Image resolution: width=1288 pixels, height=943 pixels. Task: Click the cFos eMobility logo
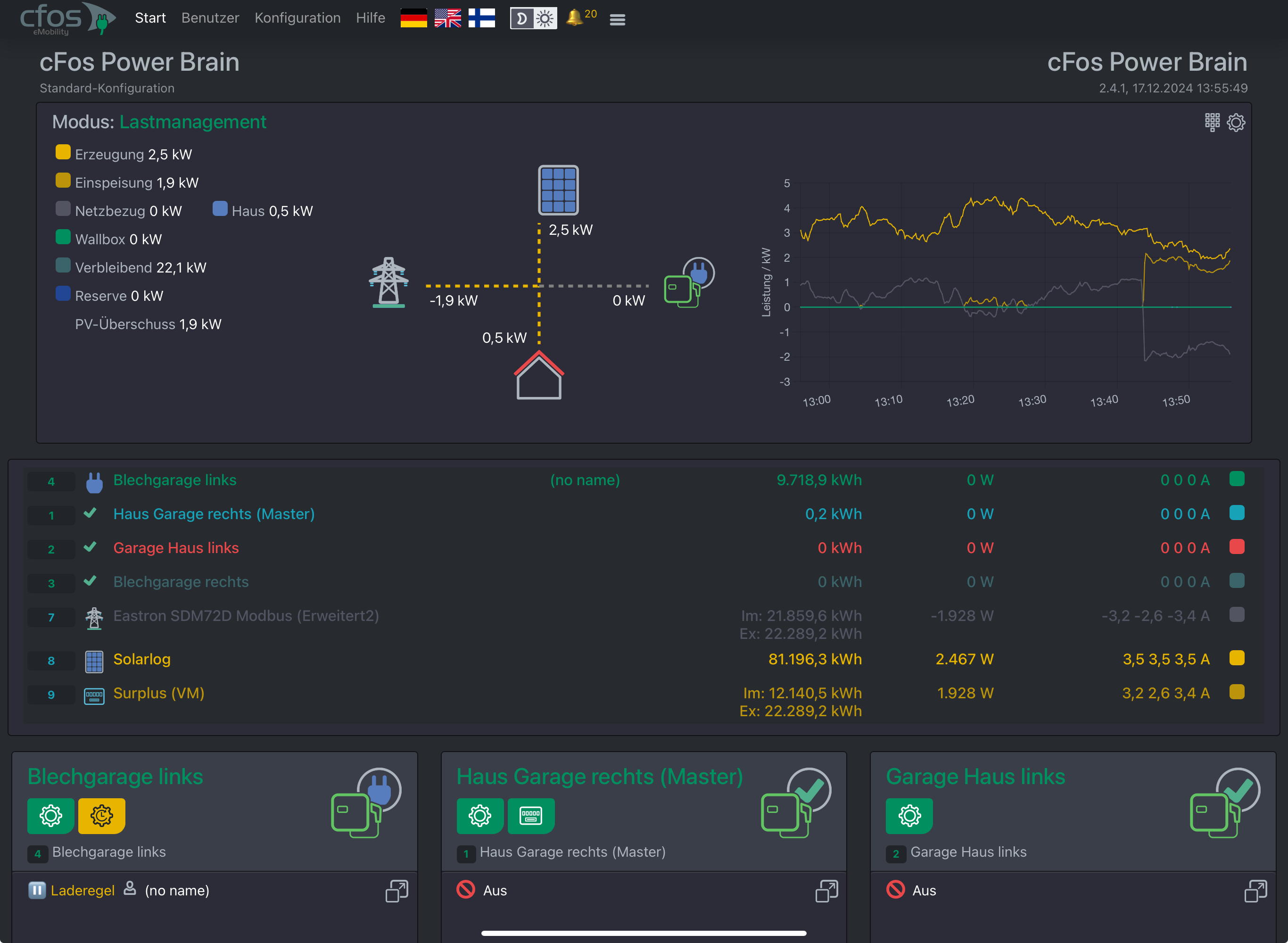coord(68,19)
